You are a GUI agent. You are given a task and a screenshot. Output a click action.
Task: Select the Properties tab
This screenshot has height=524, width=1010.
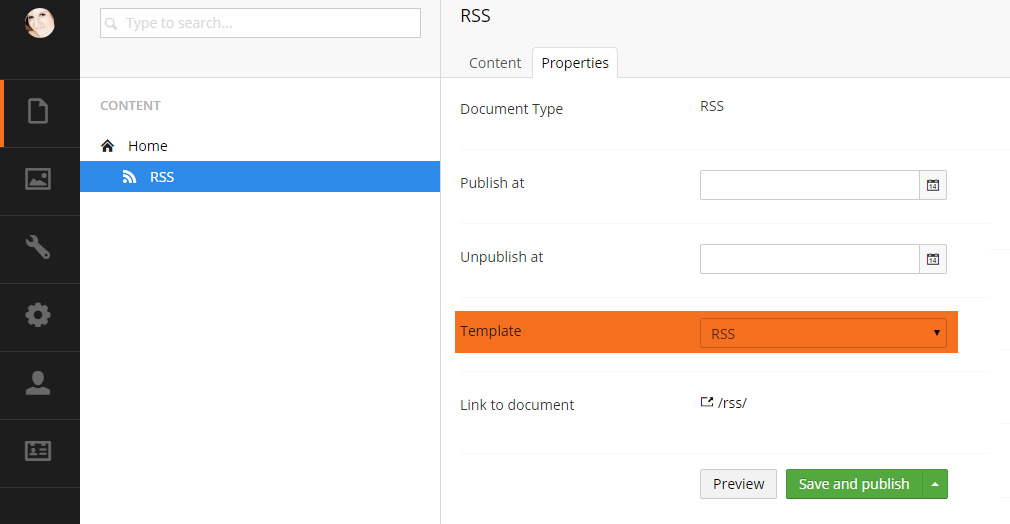click(575, 63)
